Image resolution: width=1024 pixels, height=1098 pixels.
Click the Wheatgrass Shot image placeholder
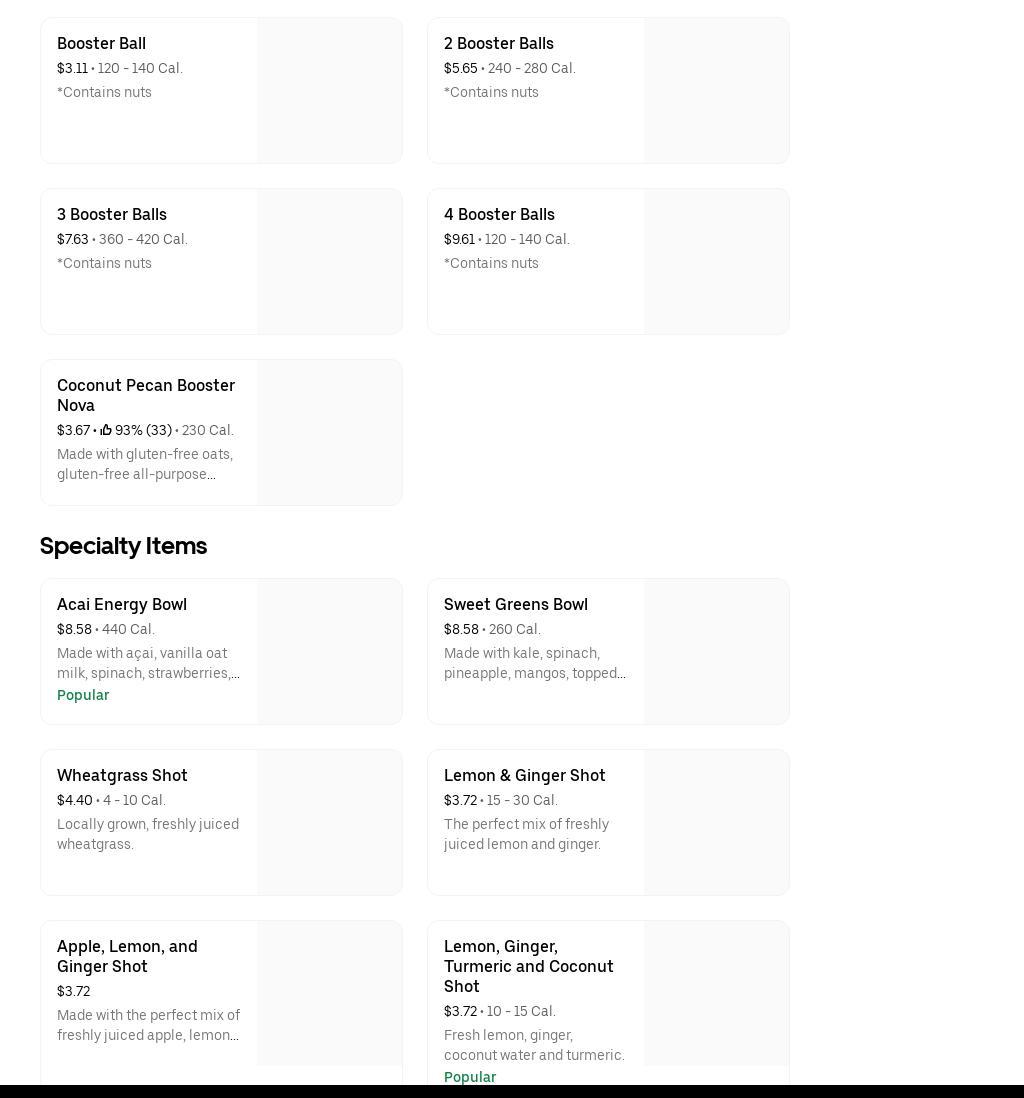coord(329,822)
